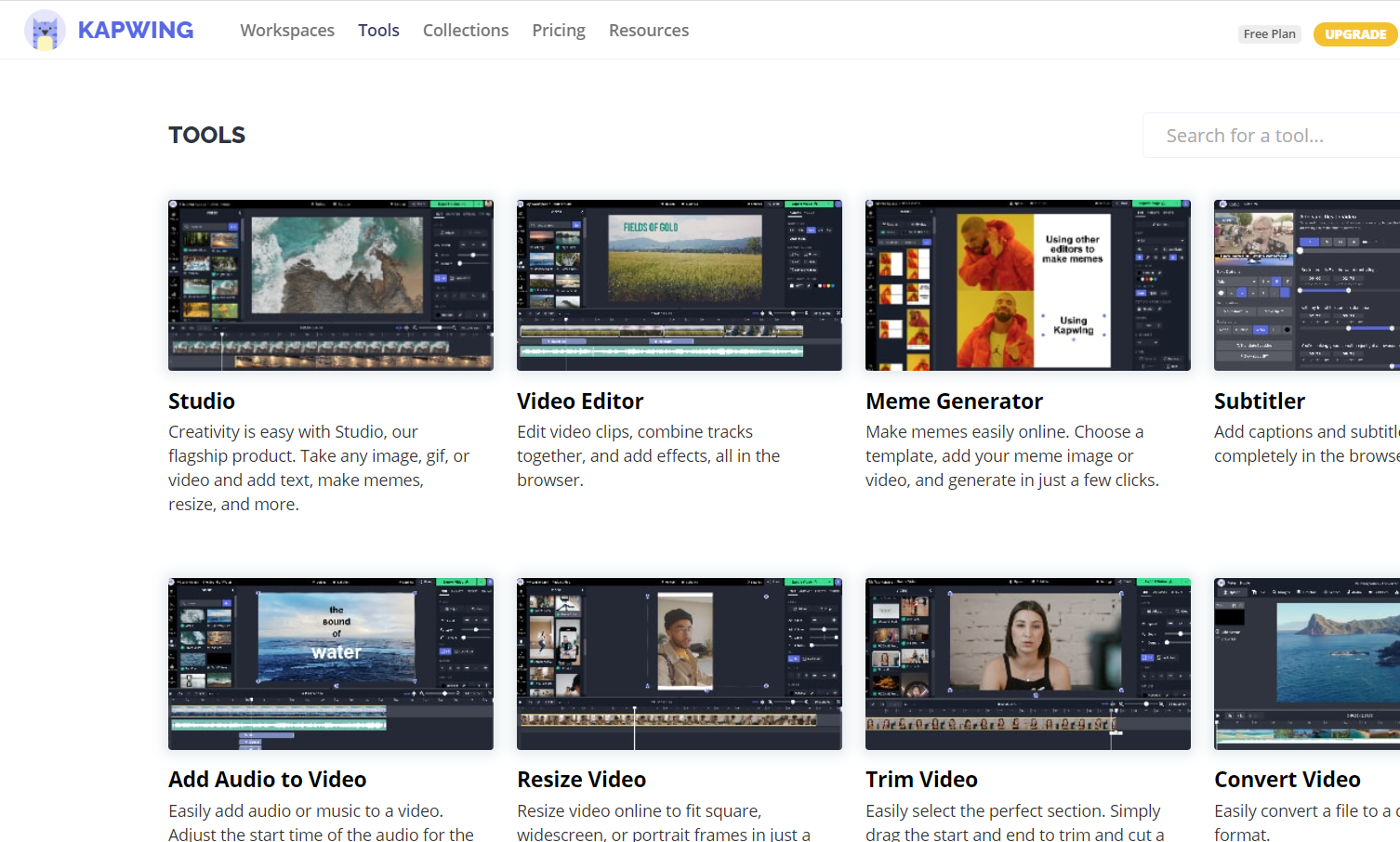
Task: Open the Trim Video thumbnail
Action: click(x=1028, y=664)
